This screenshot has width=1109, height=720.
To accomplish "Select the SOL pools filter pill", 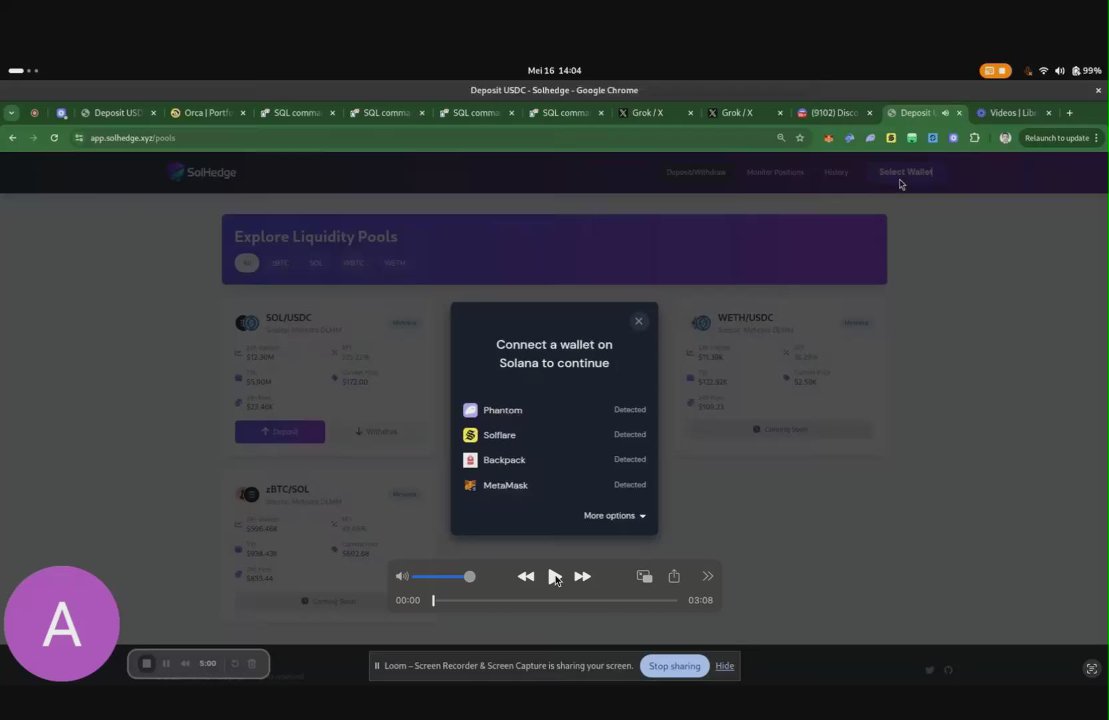I will click(x=315, y=262).
